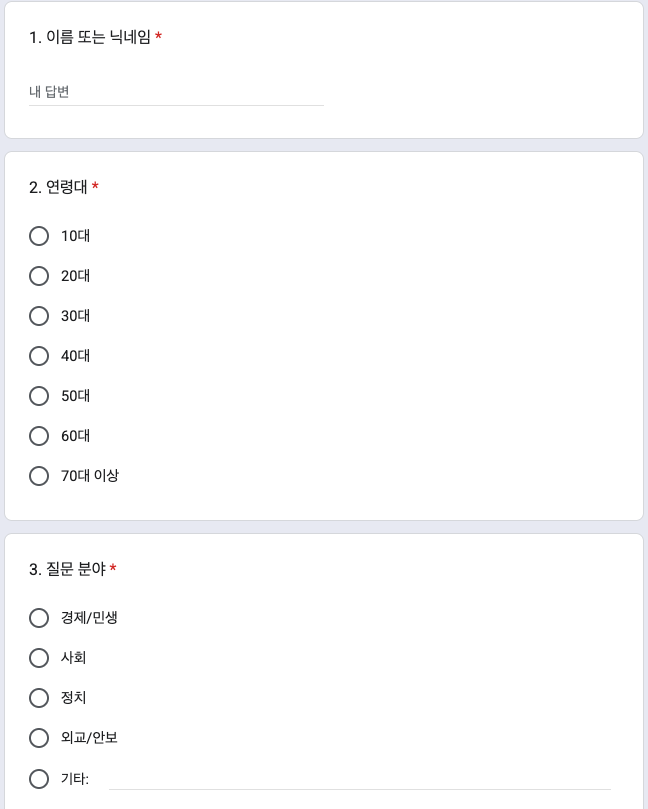The height and width of the screenshot is (809, 648).
Task: Choose the 기타 radio button
Action: click(39, 779)
